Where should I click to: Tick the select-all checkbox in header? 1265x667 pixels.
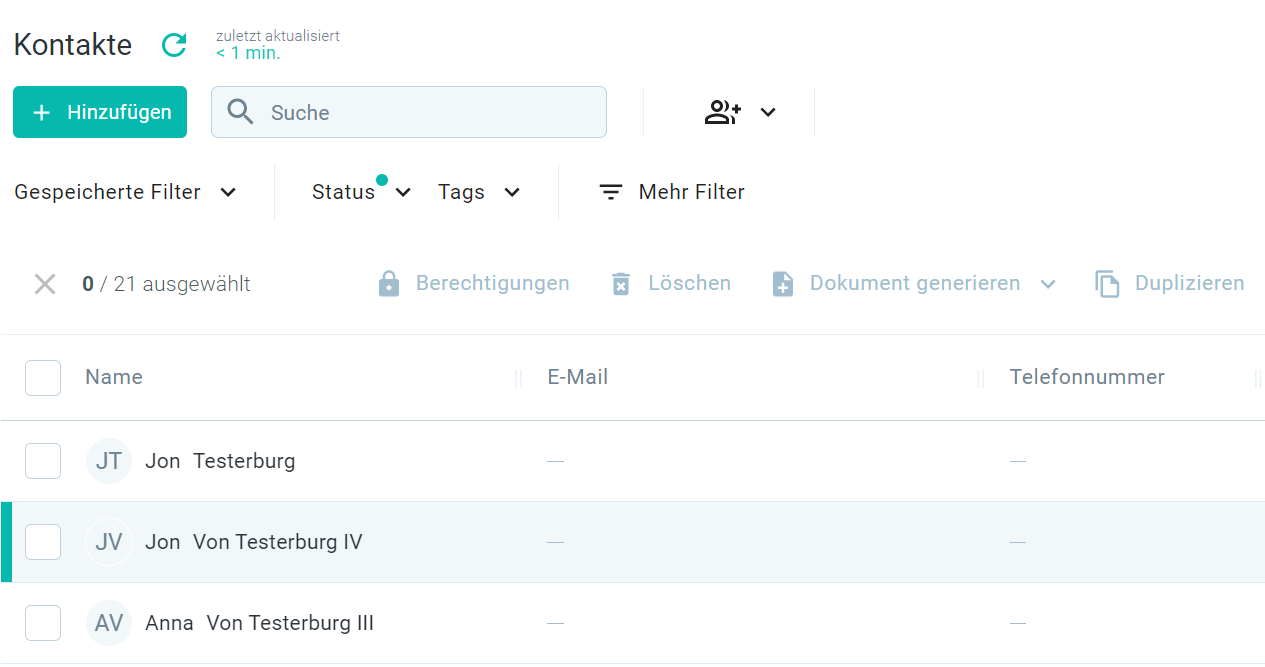(x=43, y=378)
